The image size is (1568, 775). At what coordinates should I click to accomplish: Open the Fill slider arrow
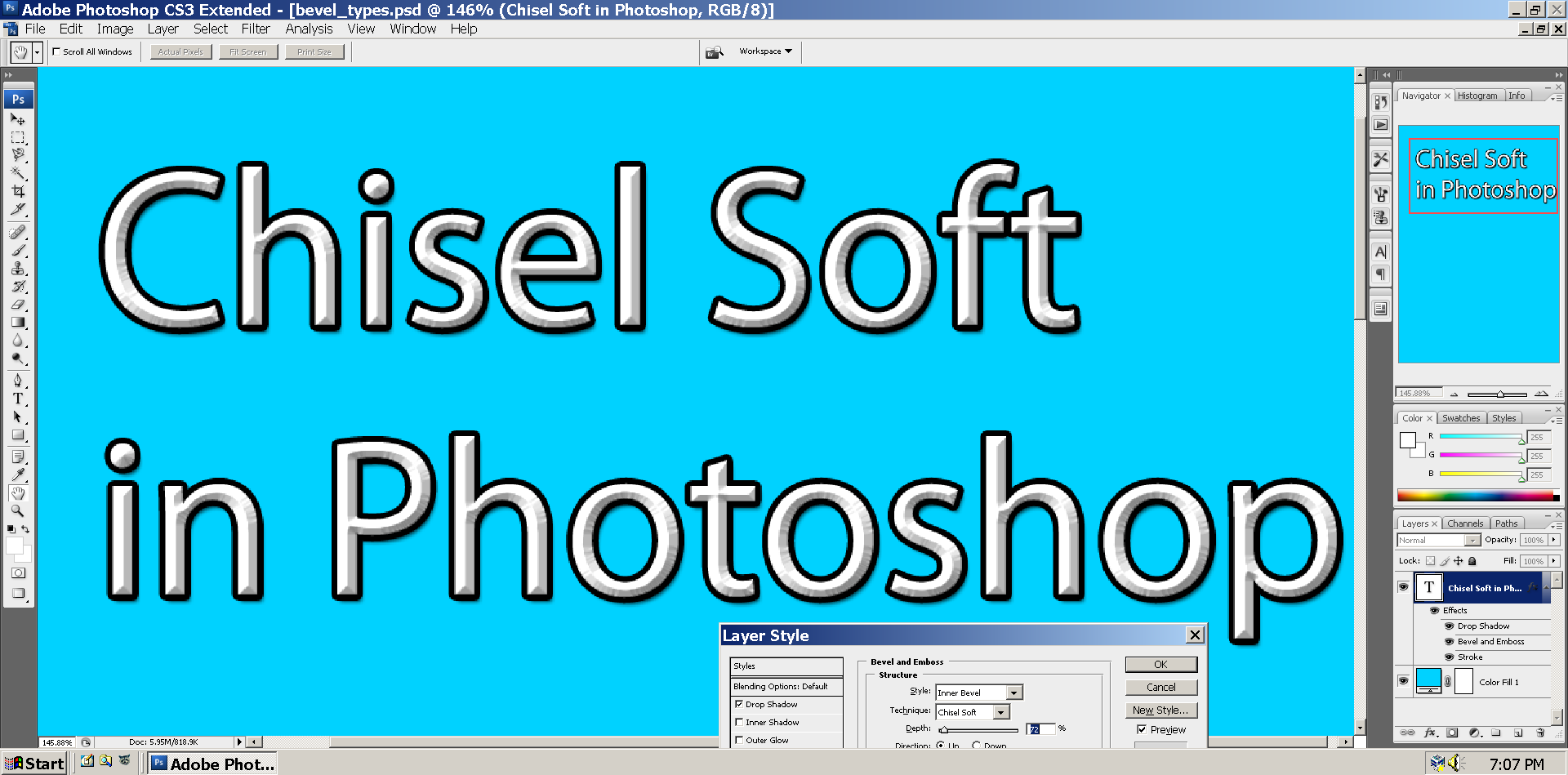pos(1553,561)
